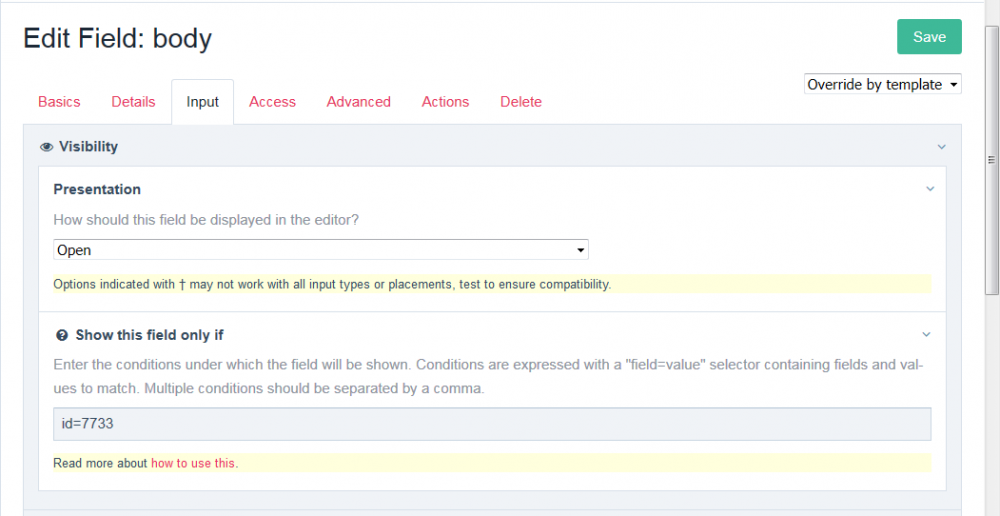Screen dimensions: 1000x516
Task: Go to the Advanced tab
Action: coord(358,102)
